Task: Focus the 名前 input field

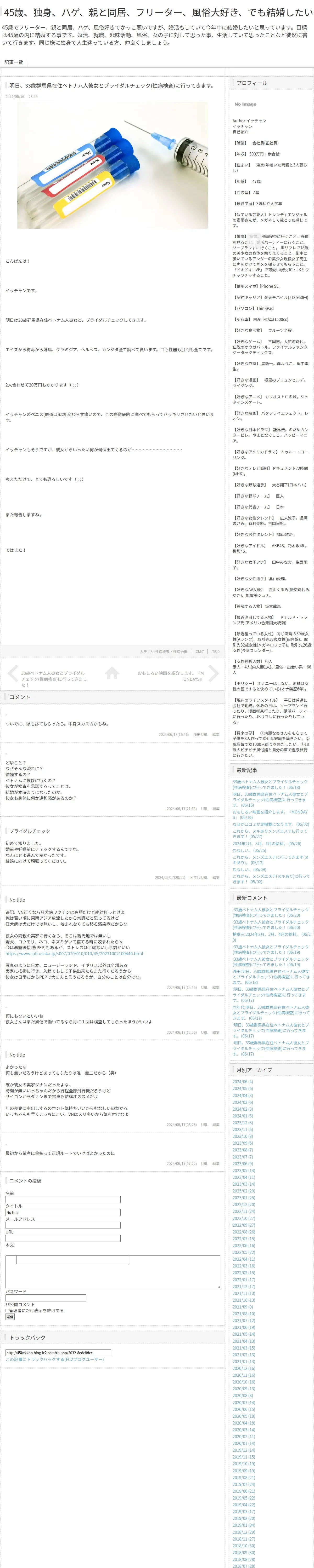Action: [63, 1200]
